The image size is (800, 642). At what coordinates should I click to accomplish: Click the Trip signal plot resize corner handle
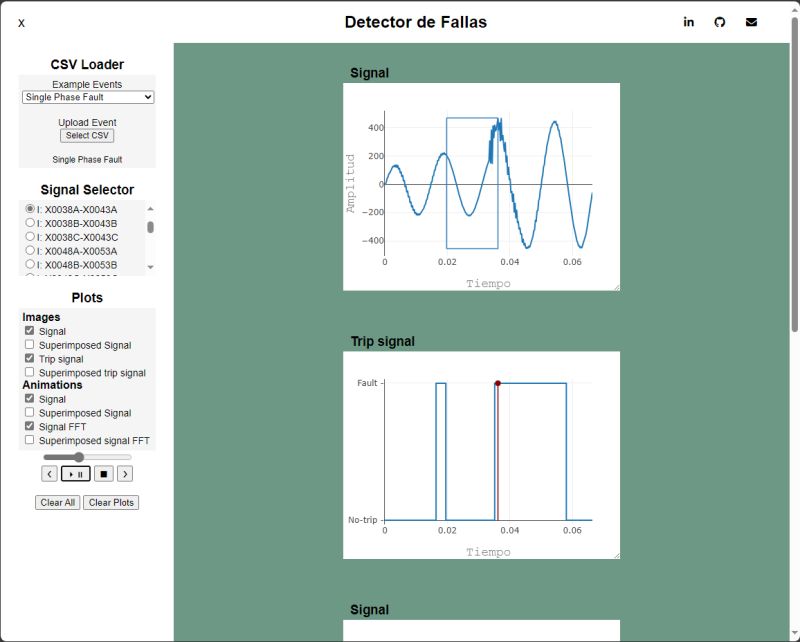click(x=616, y=556)
